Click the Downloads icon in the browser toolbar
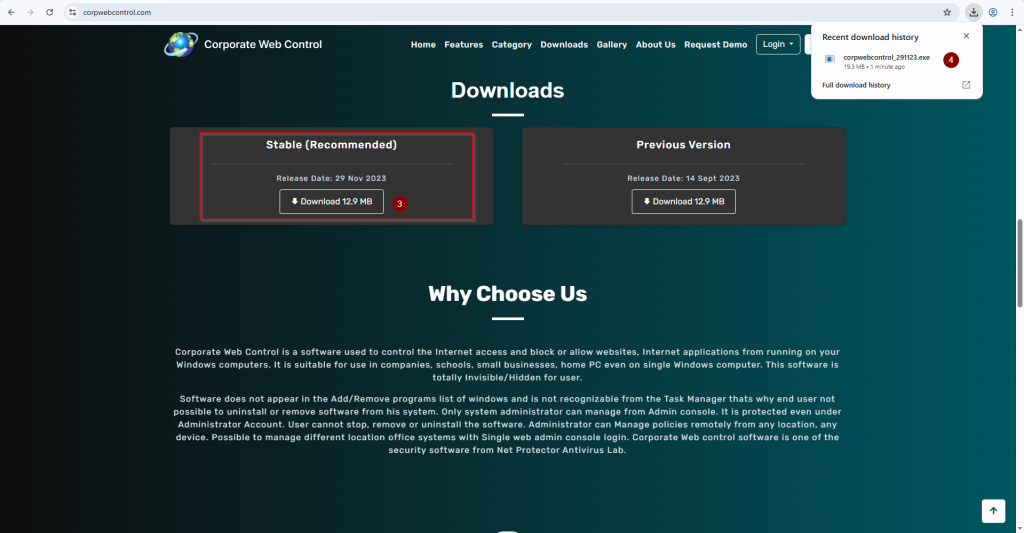Screen dimensions: 1024x533 coord(974,12)
